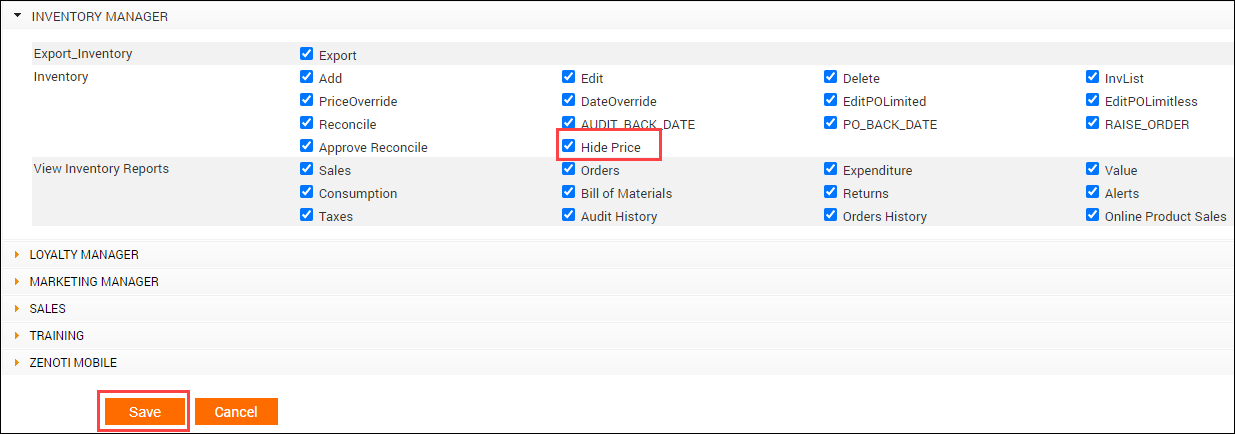This screenshot has width=1235, height=434.
Task: Uncheck the Sales report checkbox
Action: (x=307, y=169)
